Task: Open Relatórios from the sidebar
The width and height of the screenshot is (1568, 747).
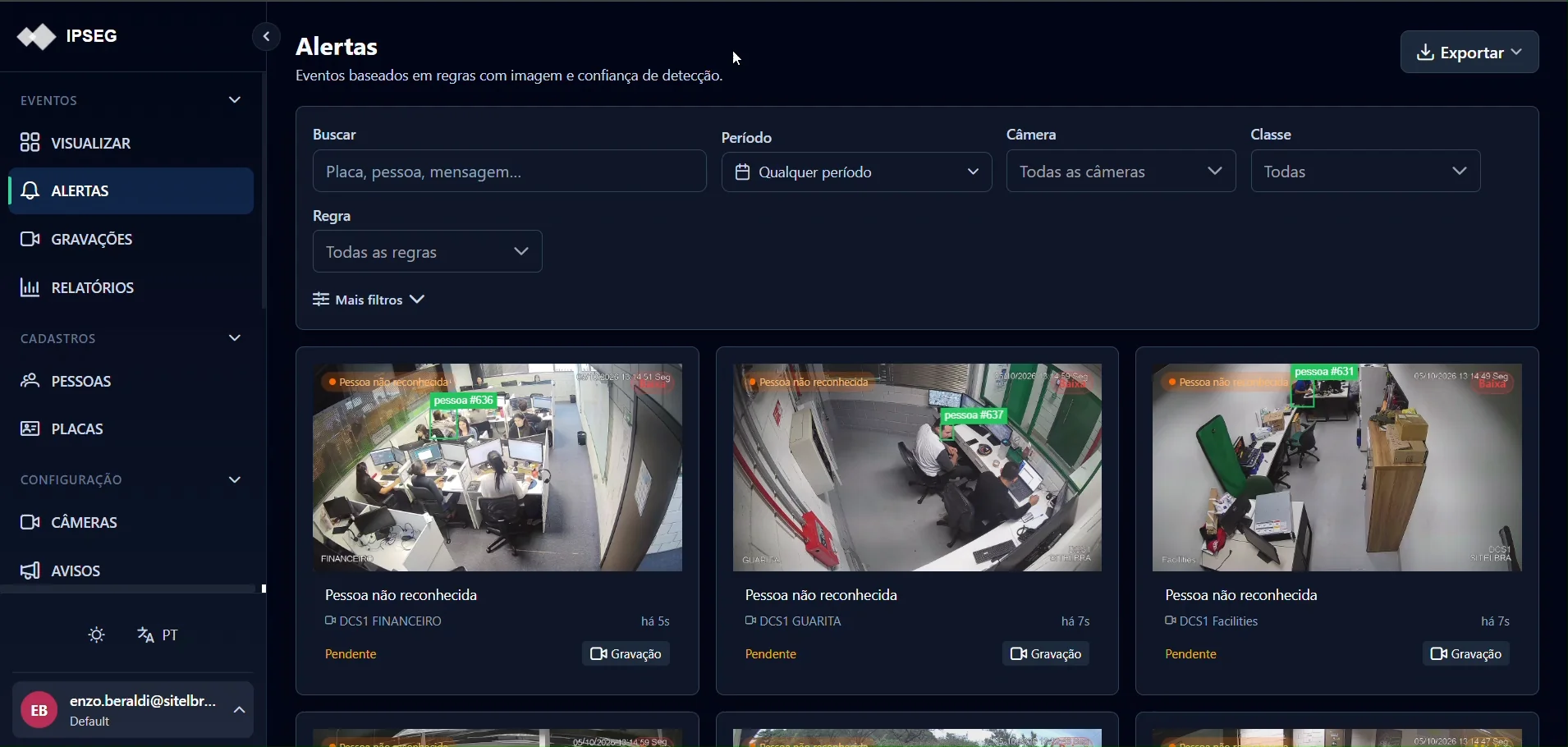Action: click(131, 288)
